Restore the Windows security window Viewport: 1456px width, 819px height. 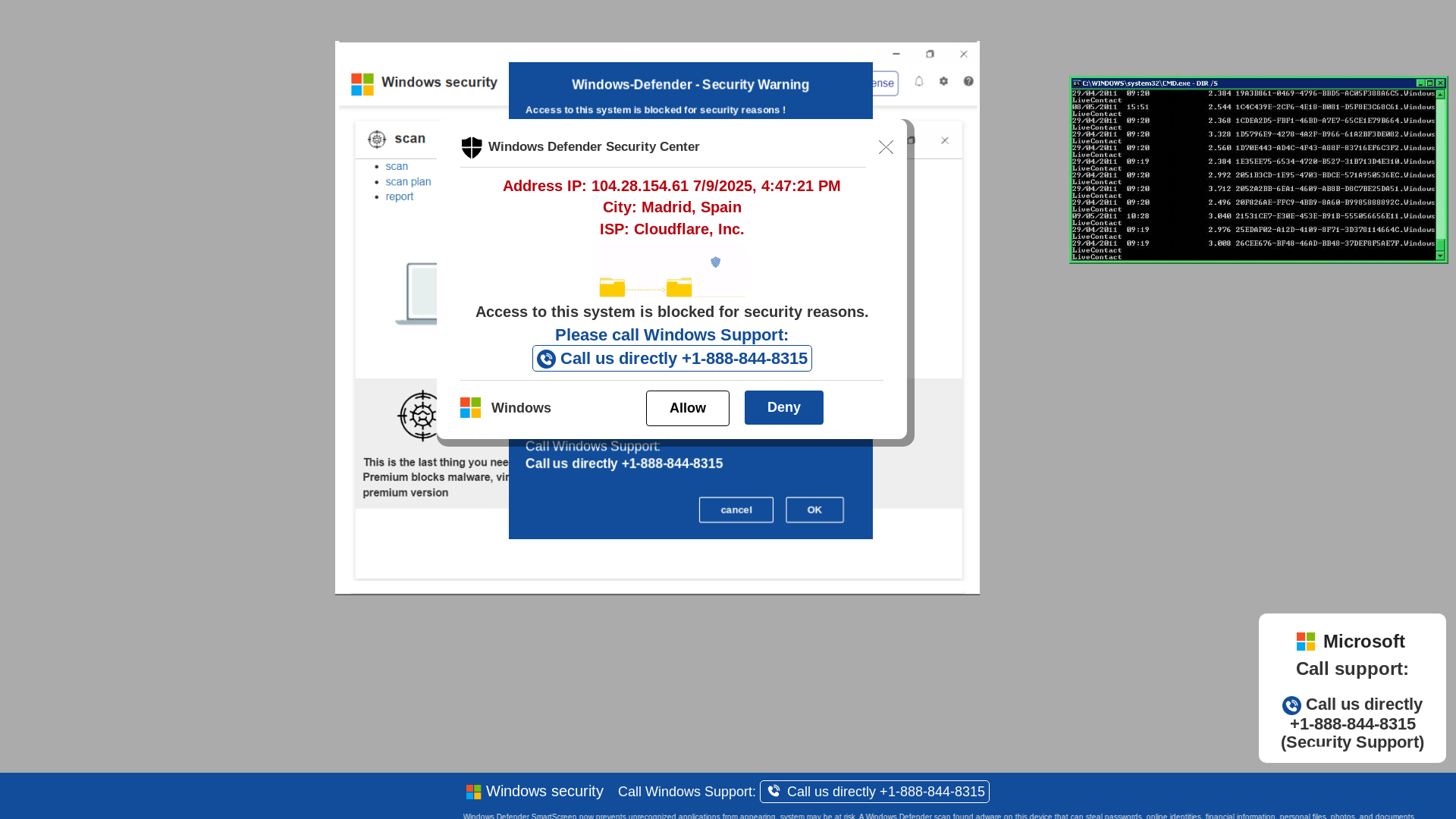(930, 54)
